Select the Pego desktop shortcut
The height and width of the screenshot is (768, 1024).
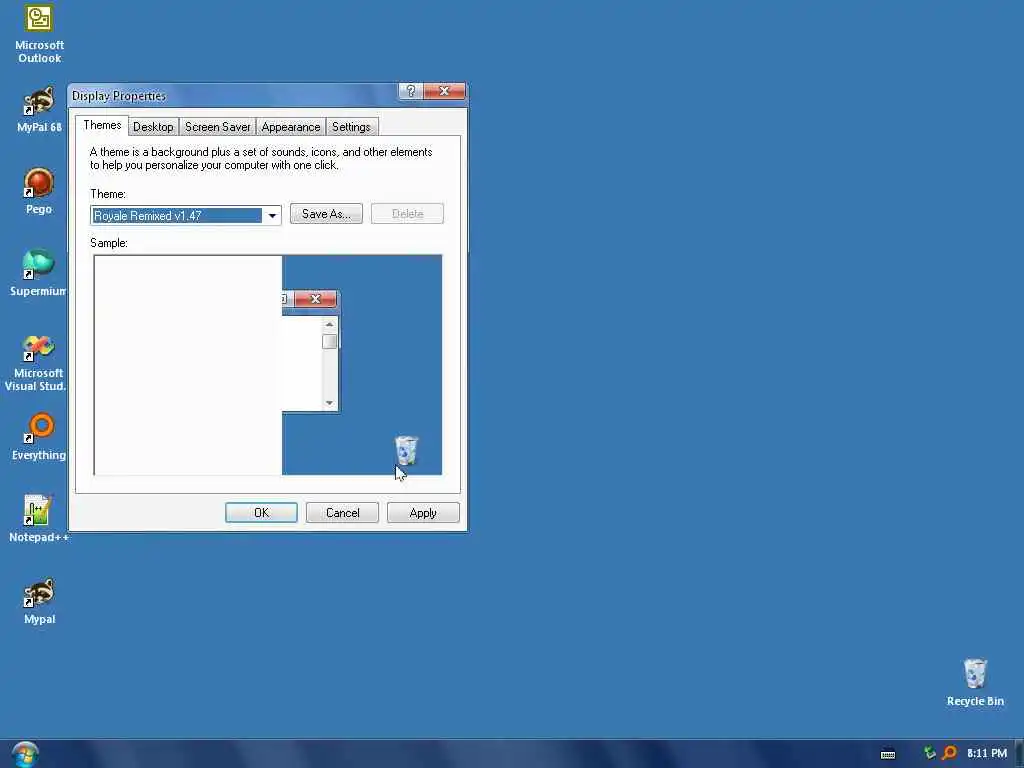point(39,191)
